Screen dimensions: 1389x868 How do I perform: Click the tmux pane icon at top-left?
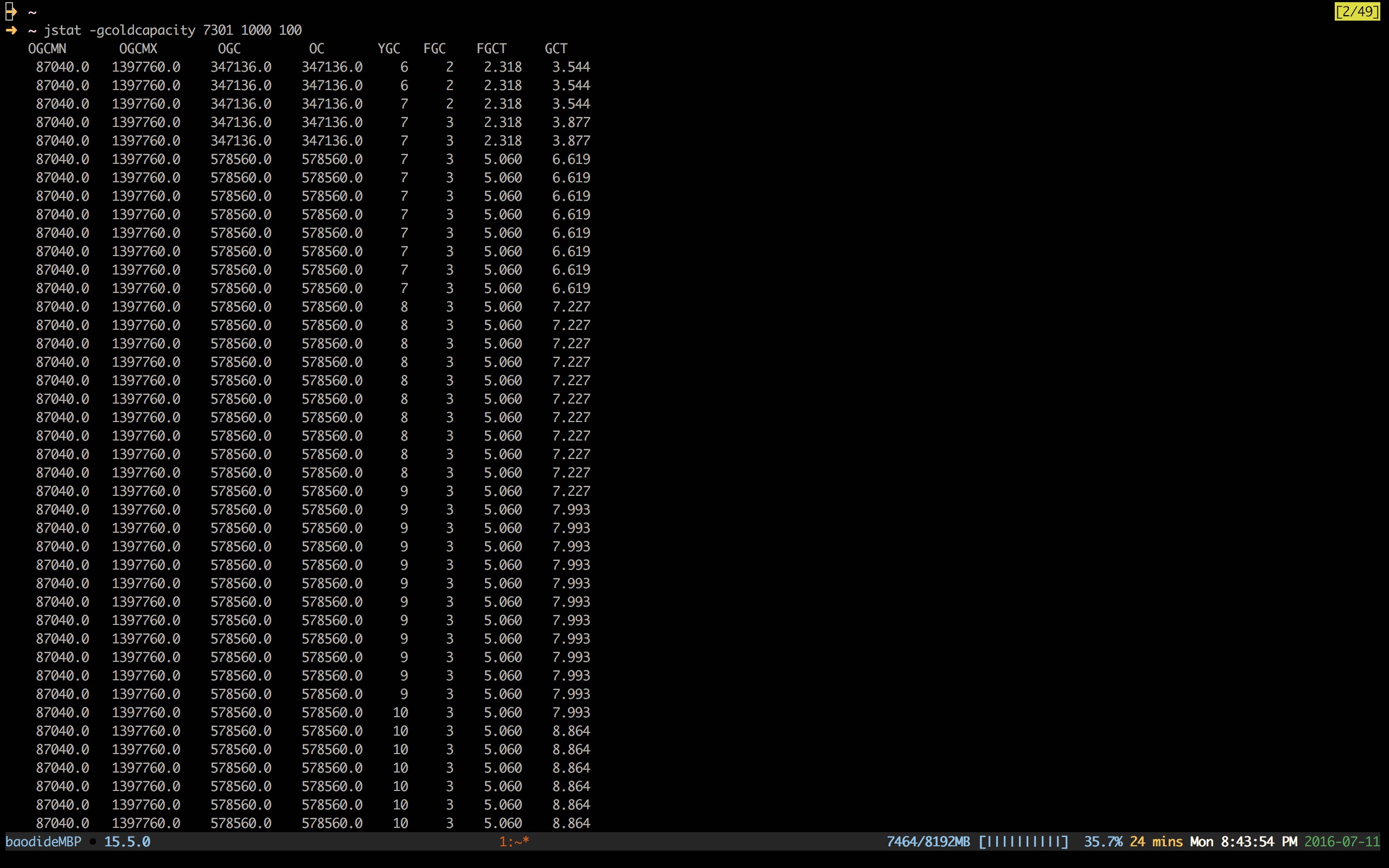coord(11,11)
